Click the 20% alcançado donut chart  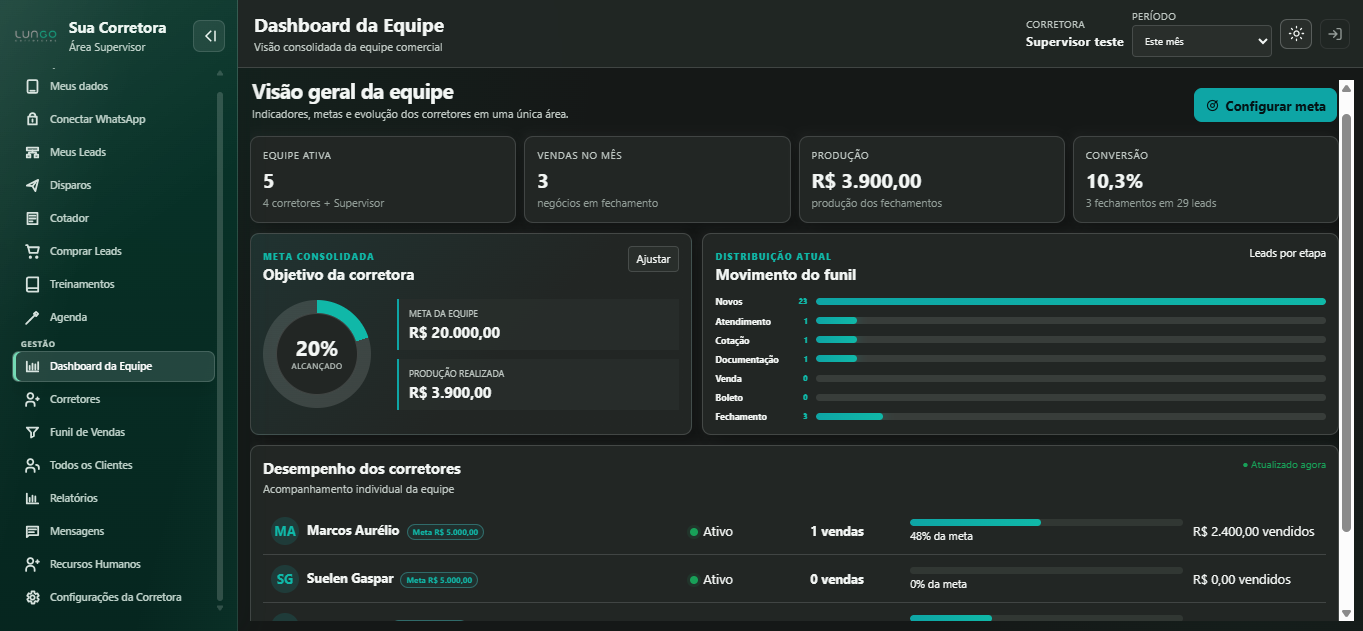tap(316, 354)
